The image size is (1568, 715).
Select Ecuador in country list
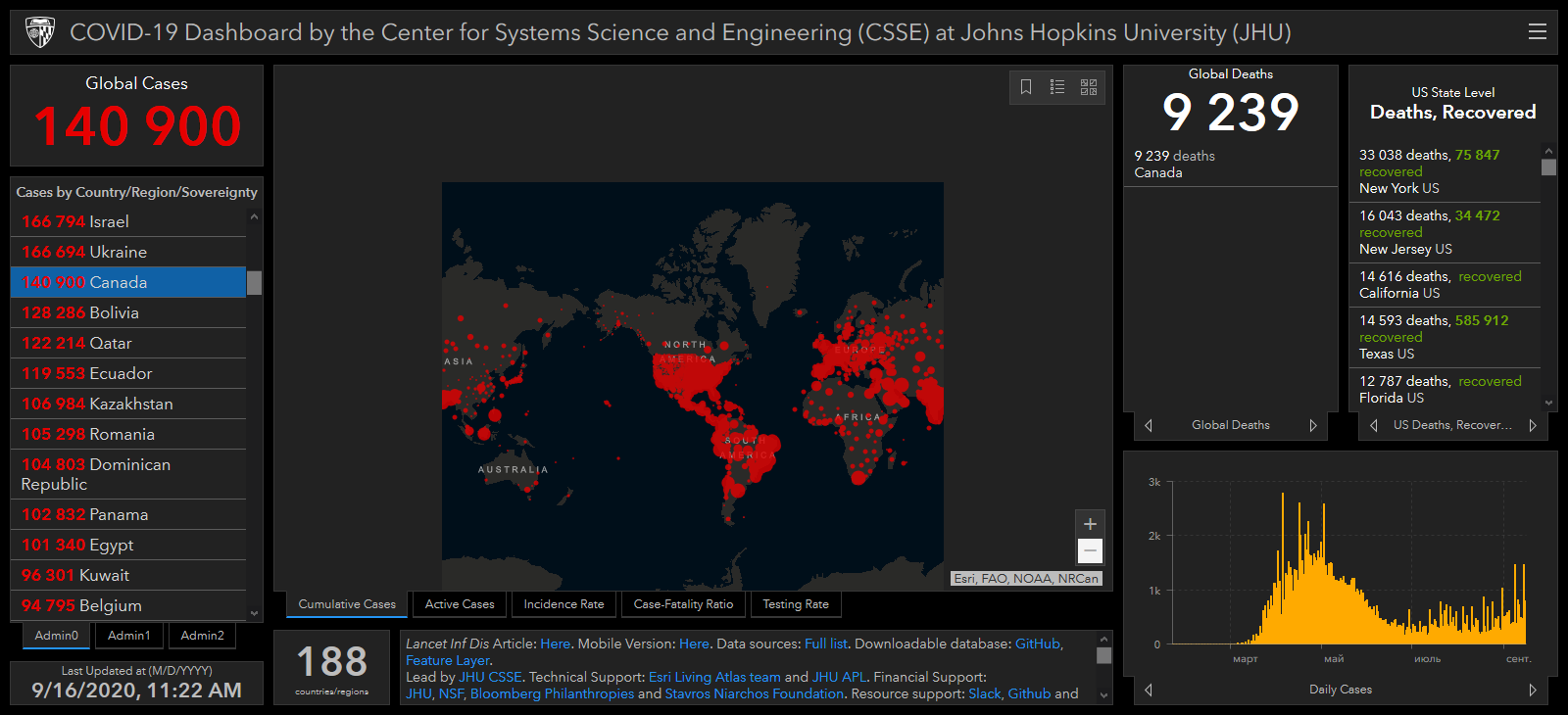(x=128, y=373)
